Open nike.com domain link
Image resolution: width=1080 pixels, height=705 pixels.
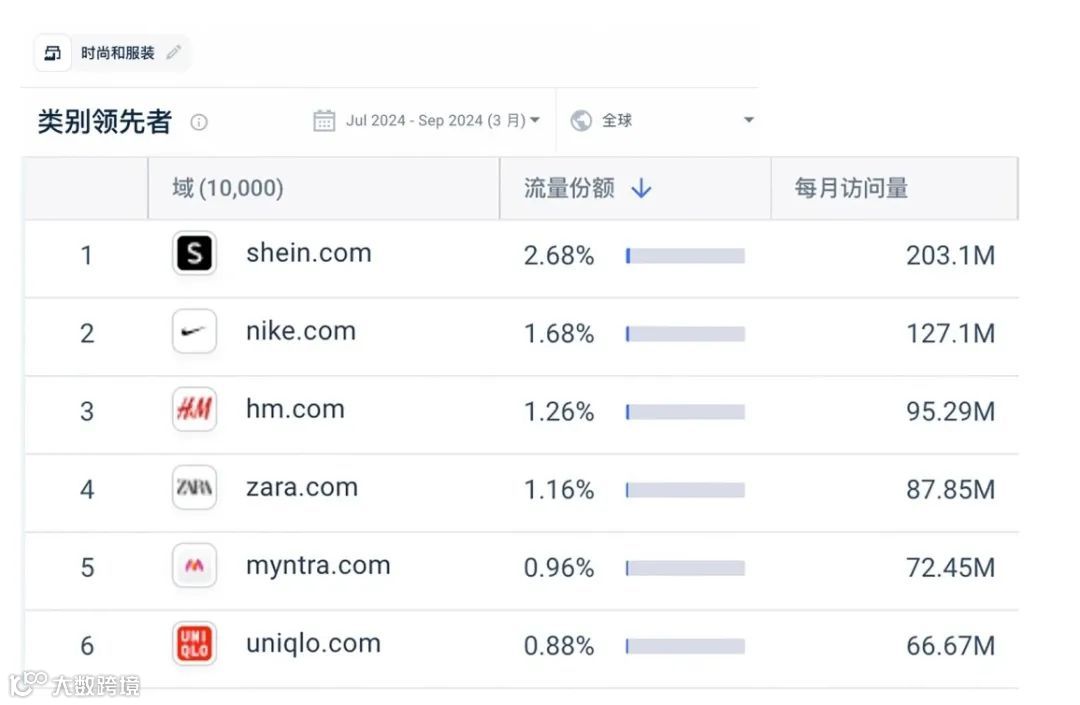point(300,331)
